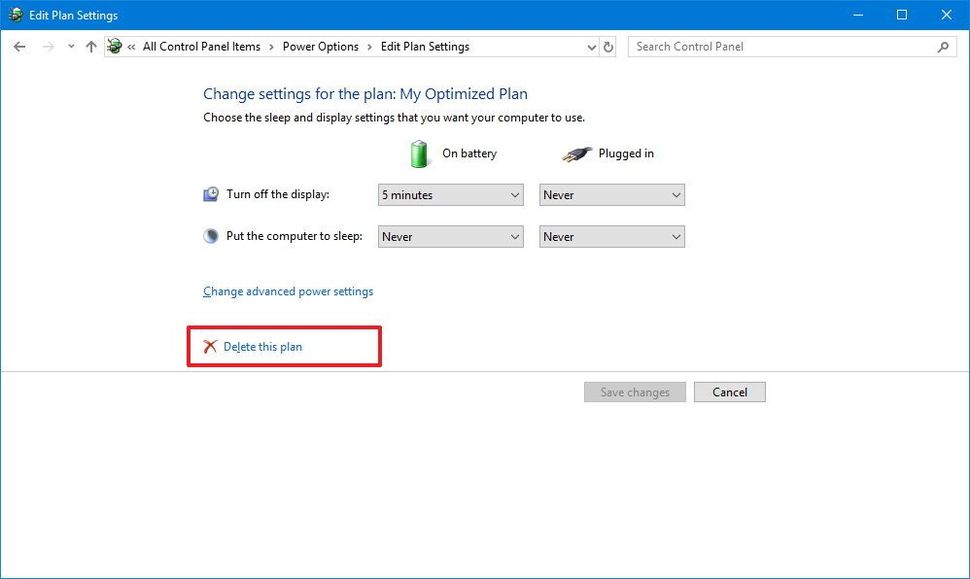Click the sleep moon icon
Image resolution: width=970 pixels, height=579 pixels.
210,235
